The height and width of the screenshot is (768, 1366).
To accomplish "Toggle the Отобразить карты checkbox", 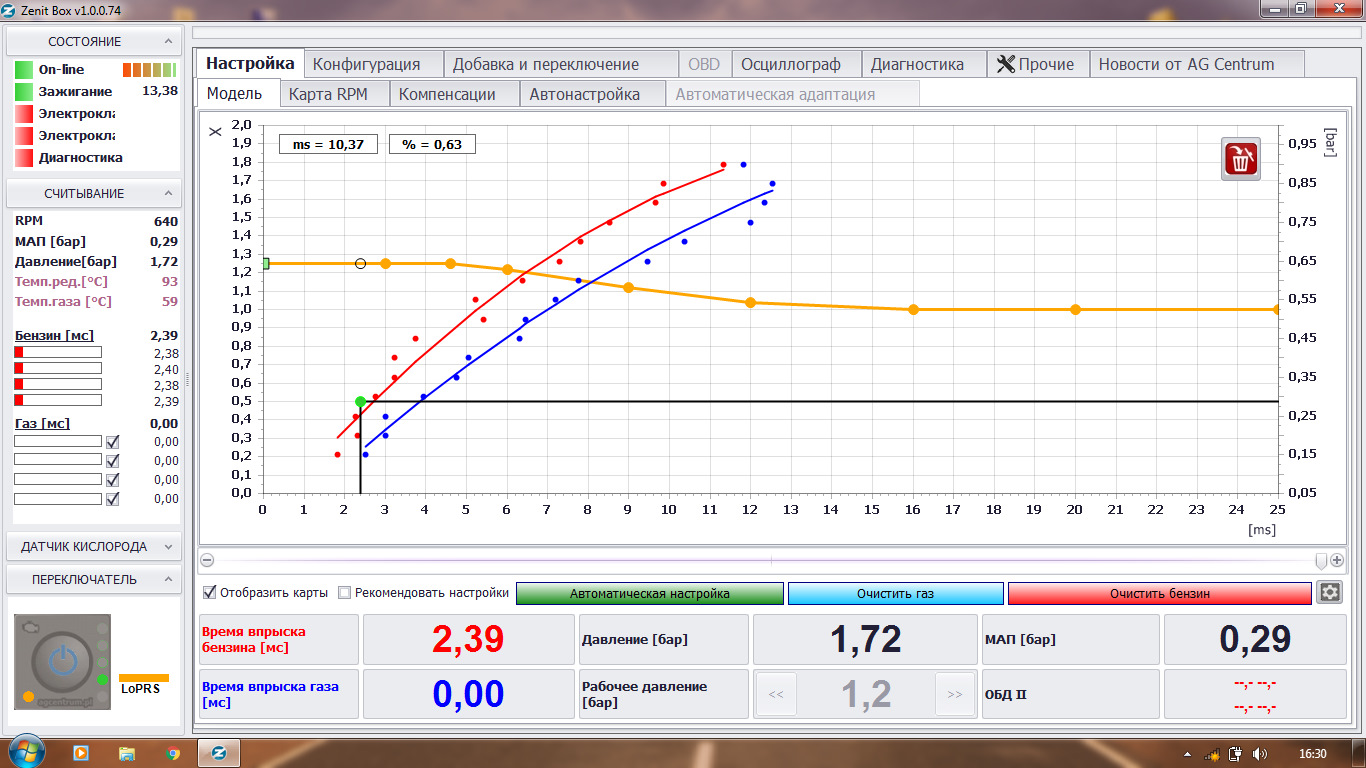I will 209,592.
